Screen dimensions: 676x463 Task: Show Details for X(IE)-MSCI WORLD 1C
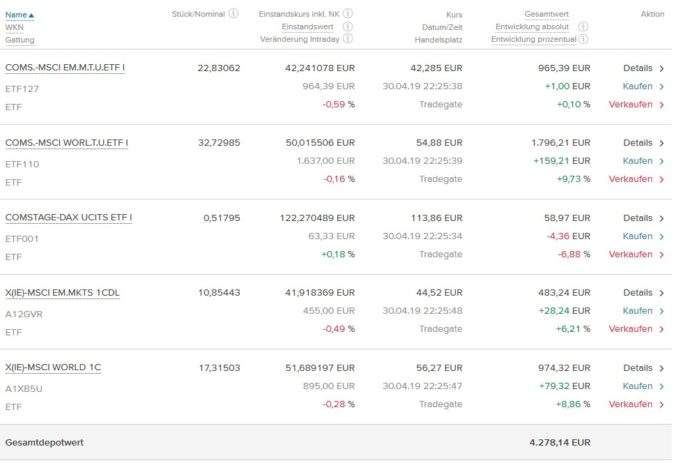click(x=643, y=368)
